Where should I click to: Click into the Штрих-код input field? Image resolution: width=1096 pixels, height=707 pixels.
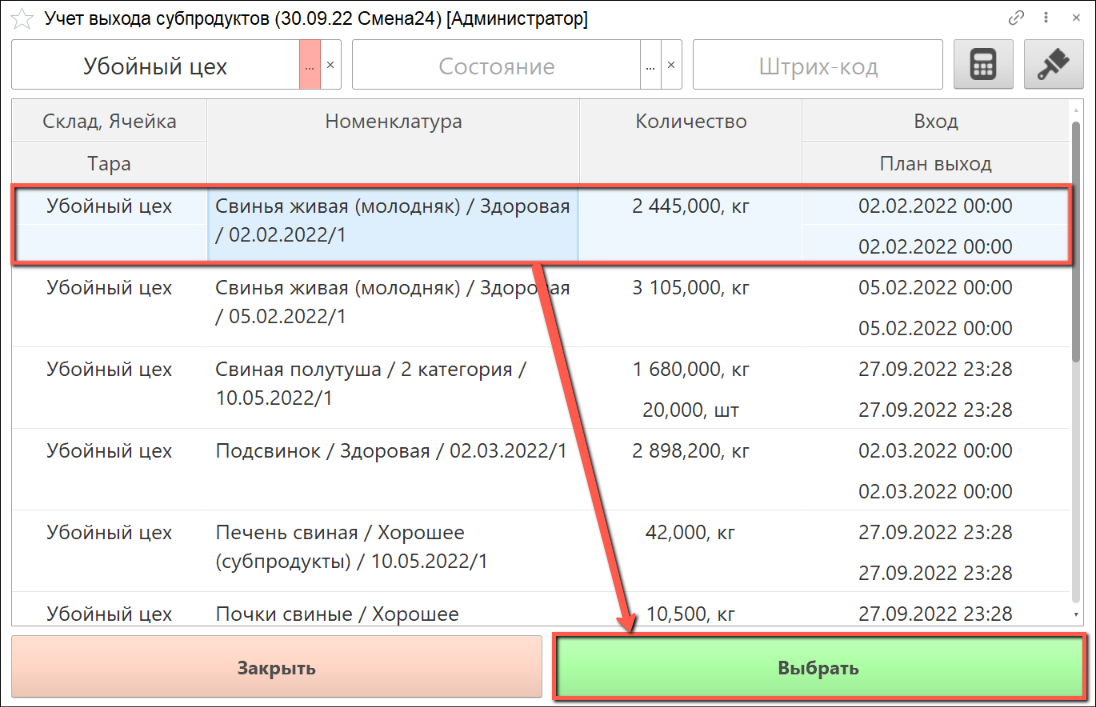[817, 67]
